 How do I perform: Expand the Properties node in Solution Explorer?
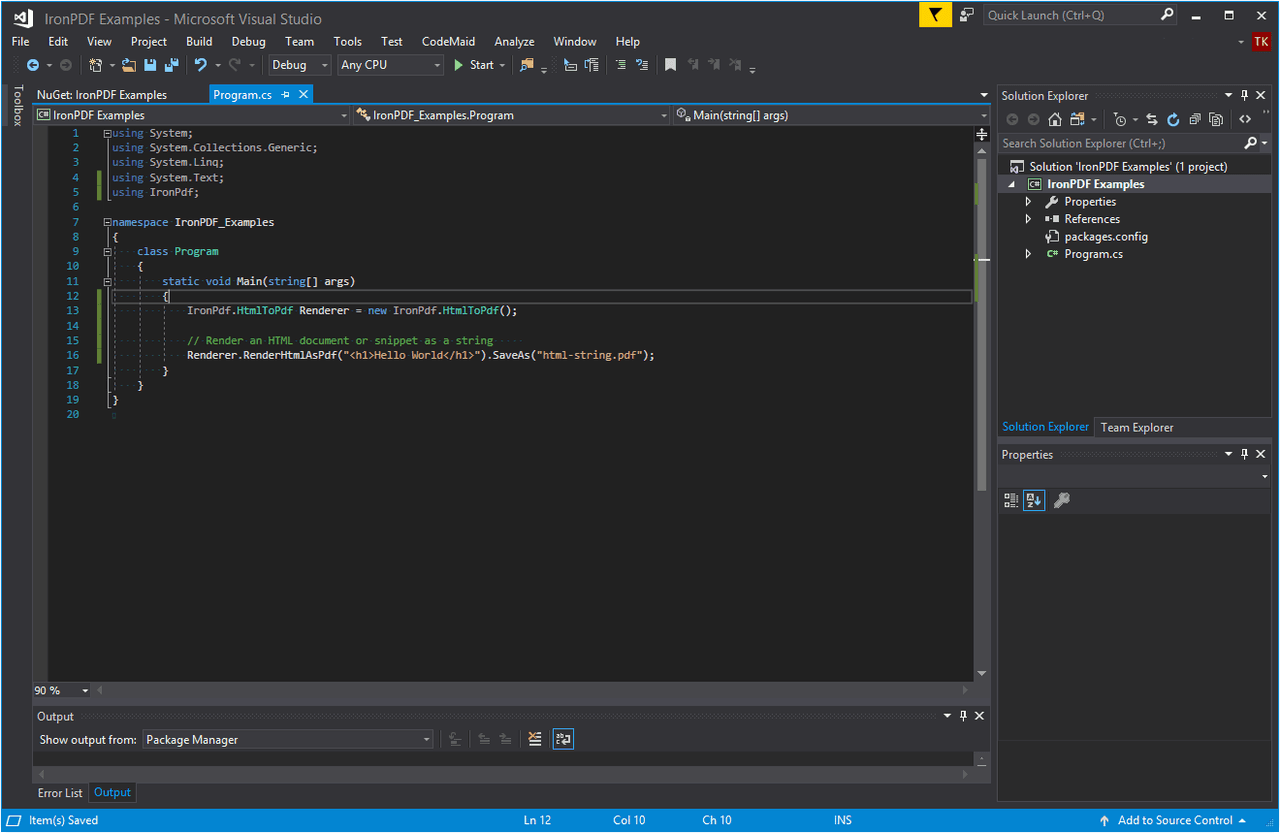coord(1028,202)
